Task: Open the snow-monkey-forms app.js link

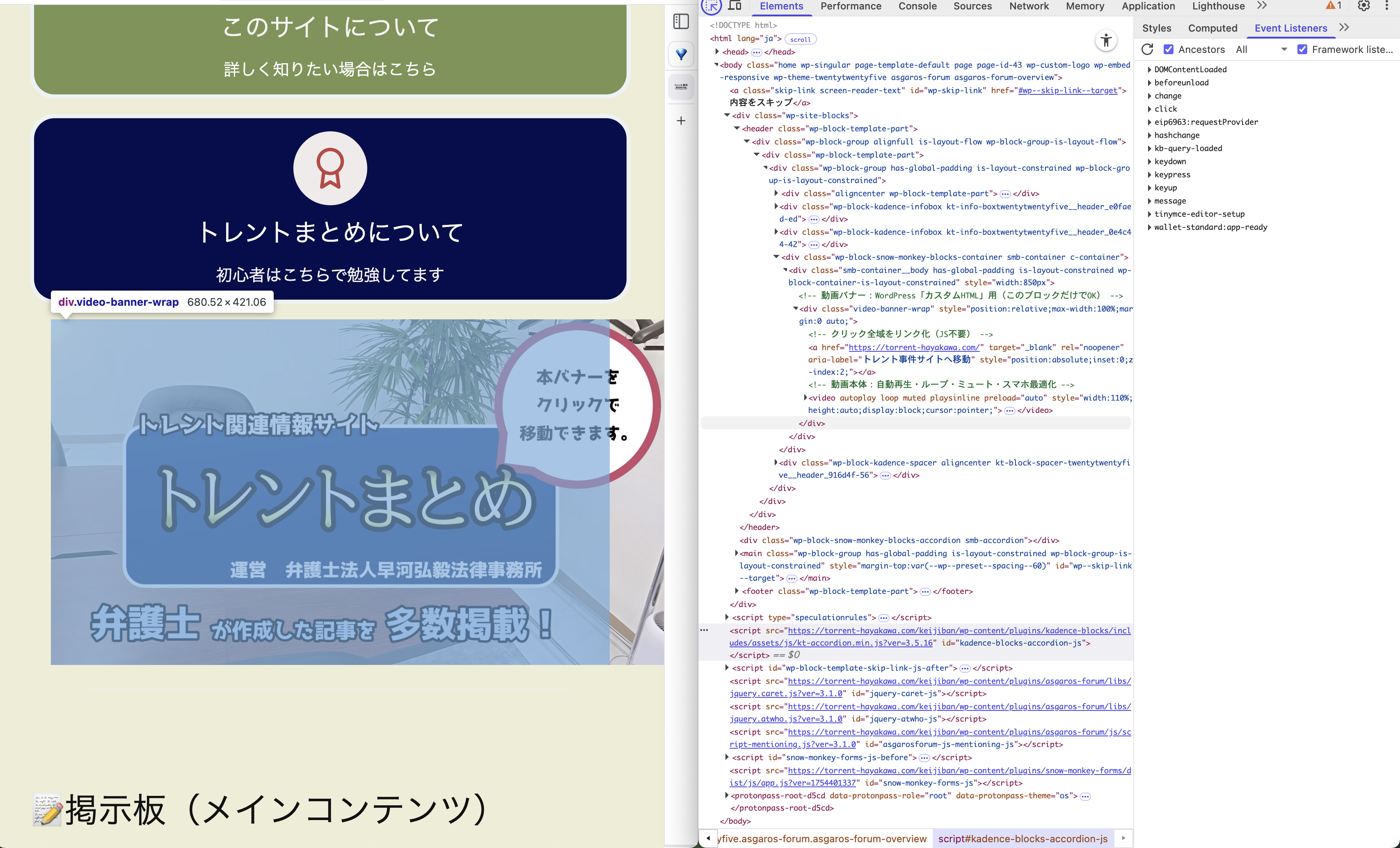Action: [x=930, y=777]
